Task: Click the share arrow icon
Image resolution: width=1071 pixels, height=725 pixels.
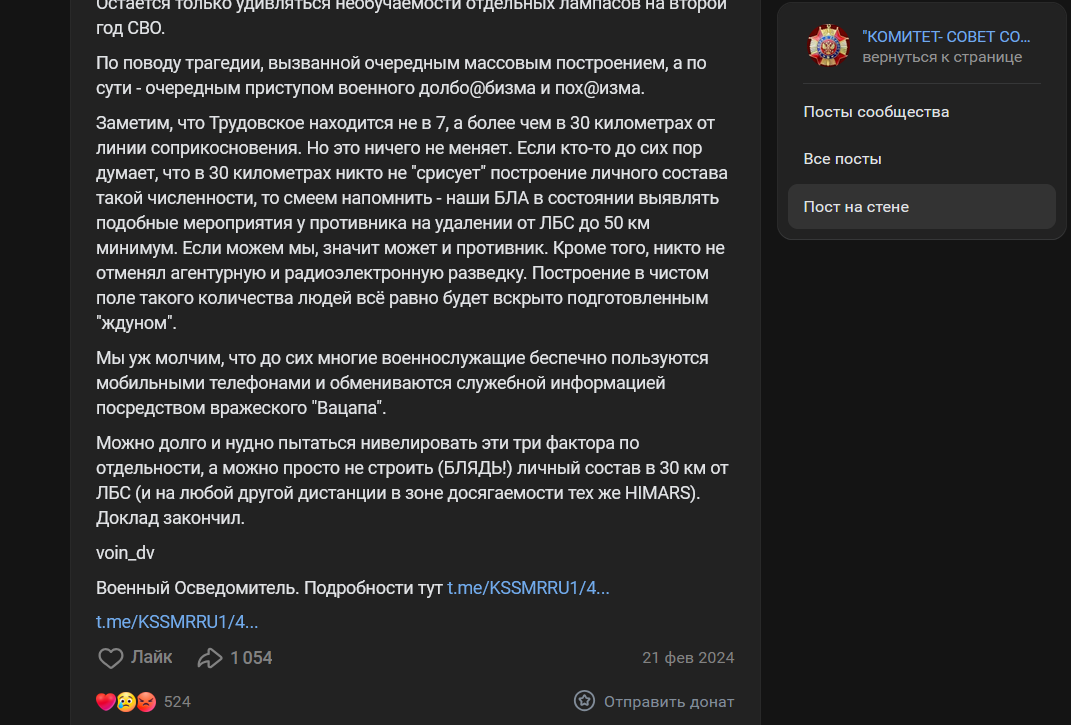Action: point(210,658)
